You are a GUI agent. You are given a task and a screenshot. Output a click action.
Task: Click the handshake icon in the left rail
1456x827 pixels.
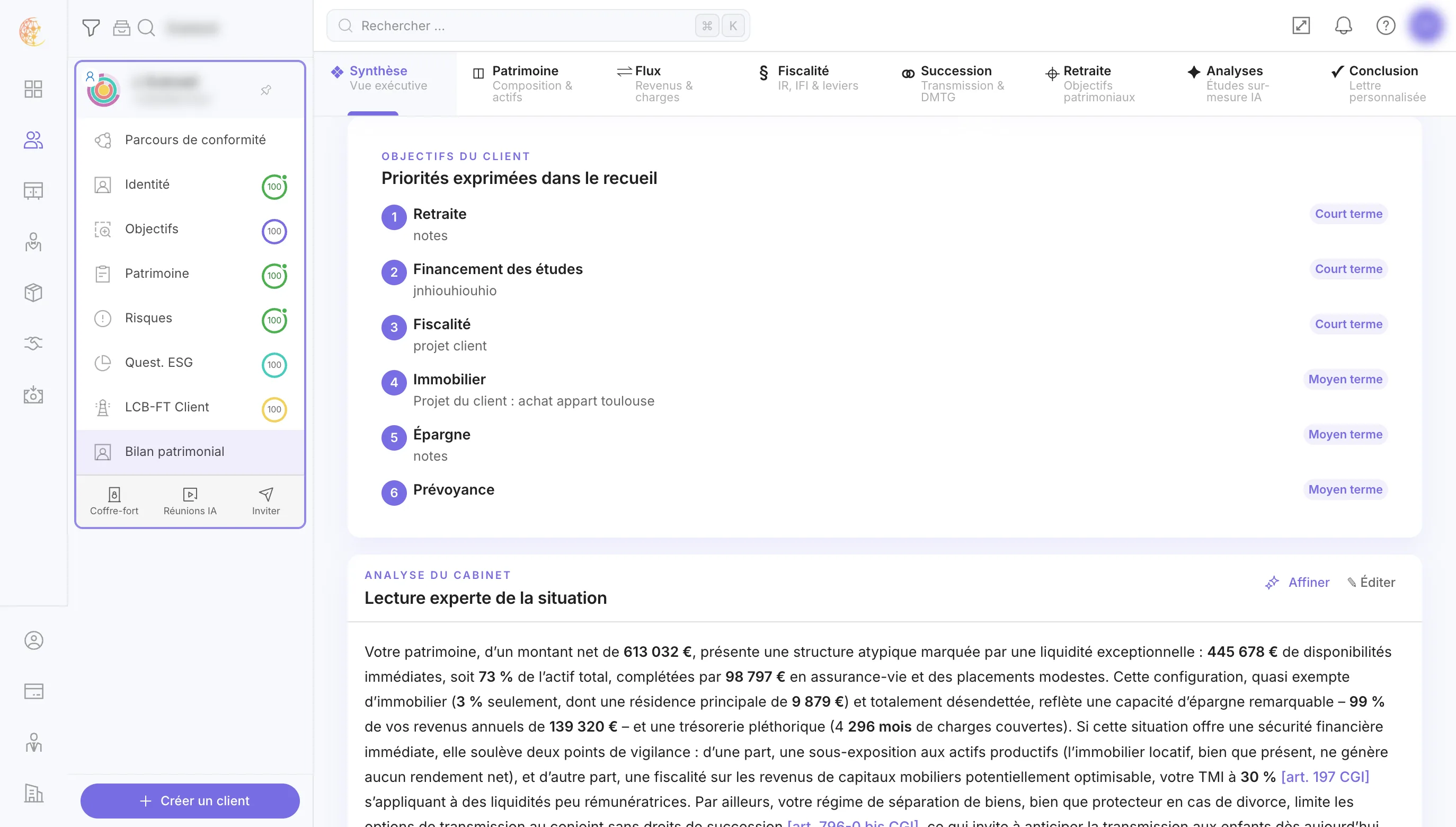coord(33,343)
